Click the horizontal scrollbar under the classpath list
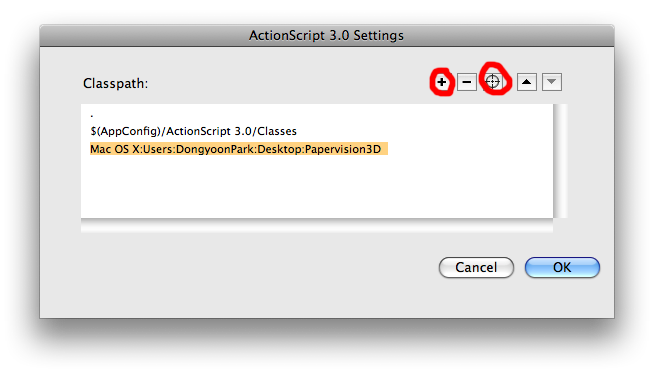The height and width of the screenshot is (373, 654). [x=317, y=225]
